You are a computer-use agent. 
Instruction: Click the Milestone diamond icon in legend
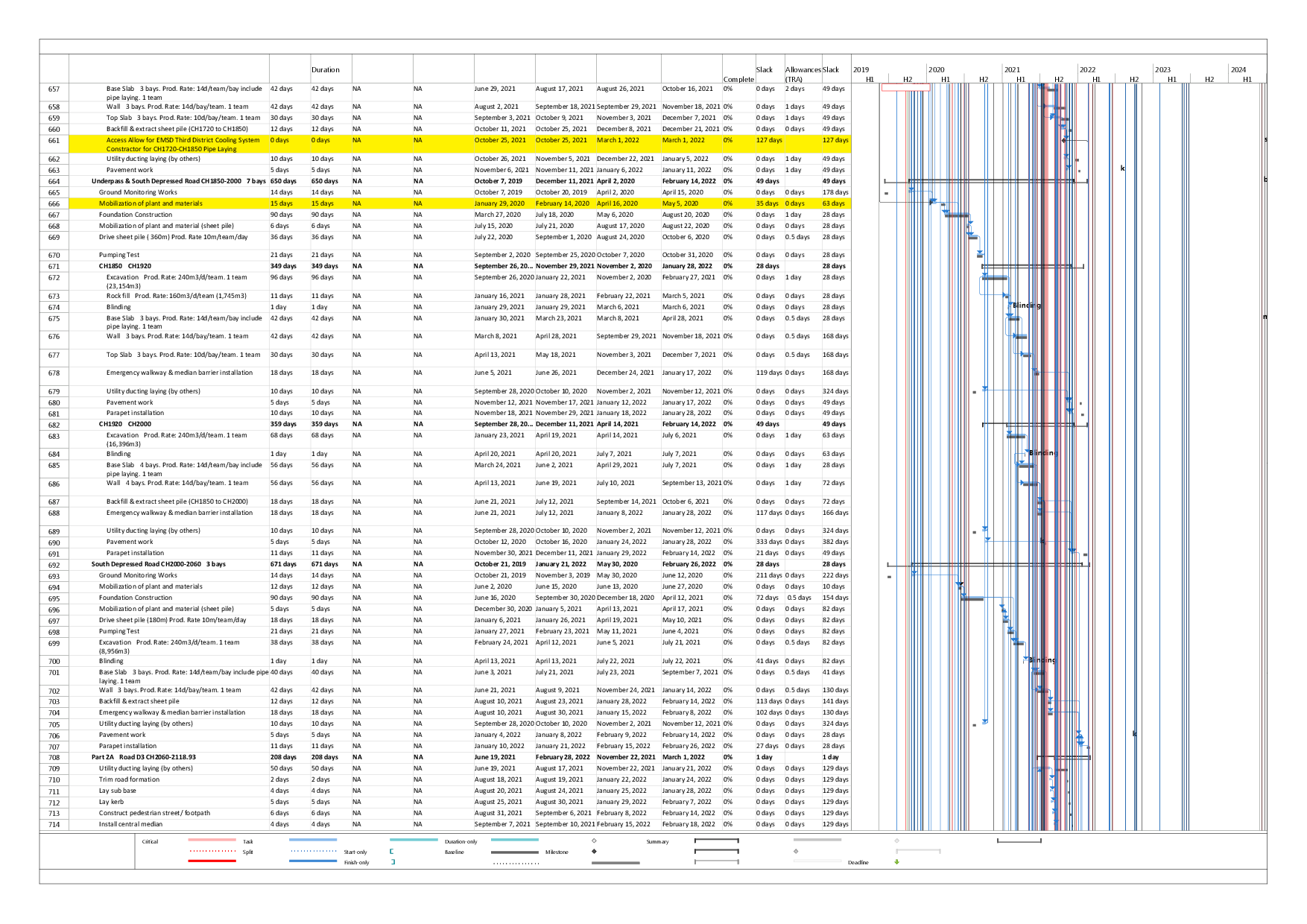(594, 851)
